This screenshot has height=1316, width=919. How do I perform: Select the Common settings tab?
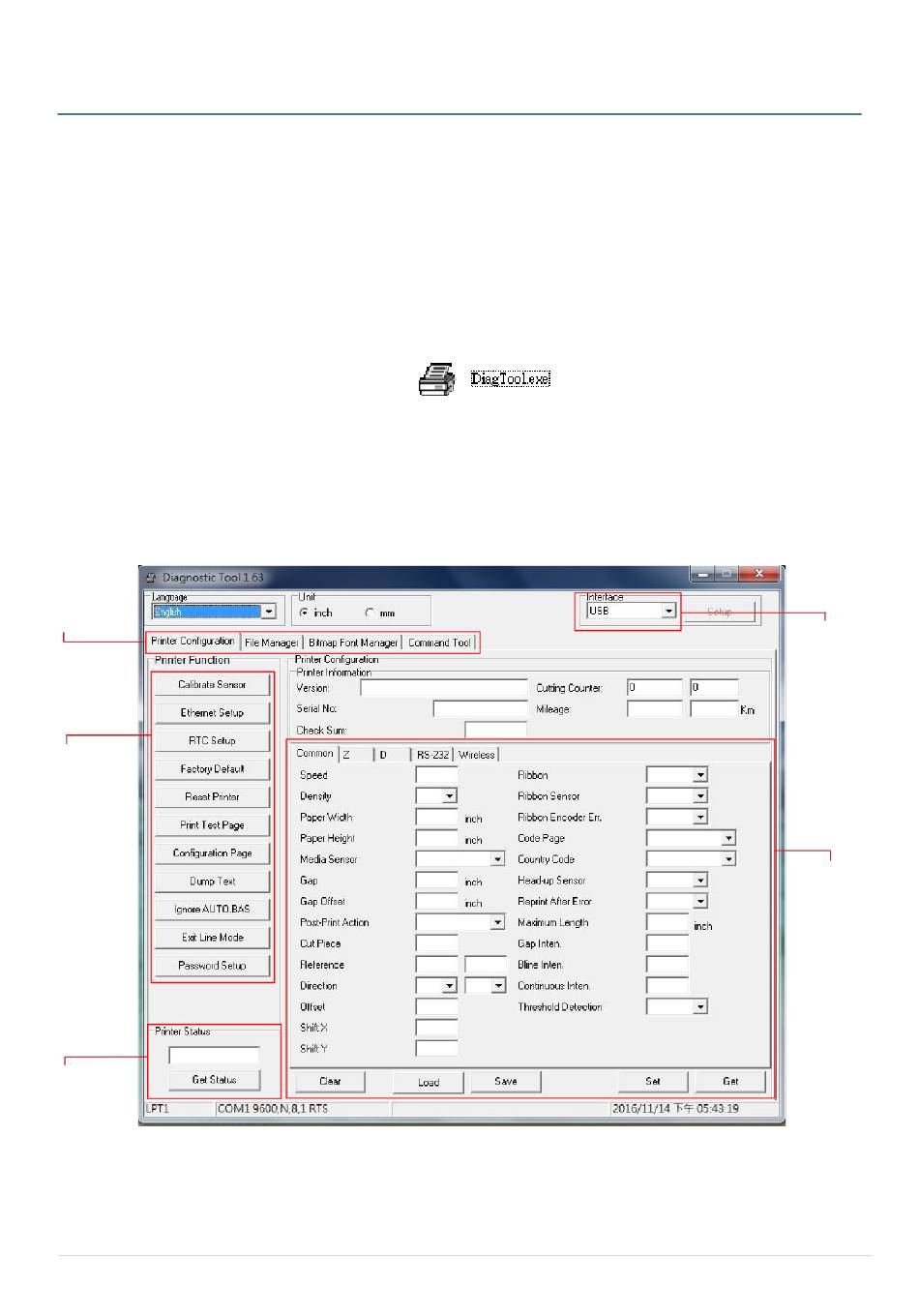click(x=314, y=753)
